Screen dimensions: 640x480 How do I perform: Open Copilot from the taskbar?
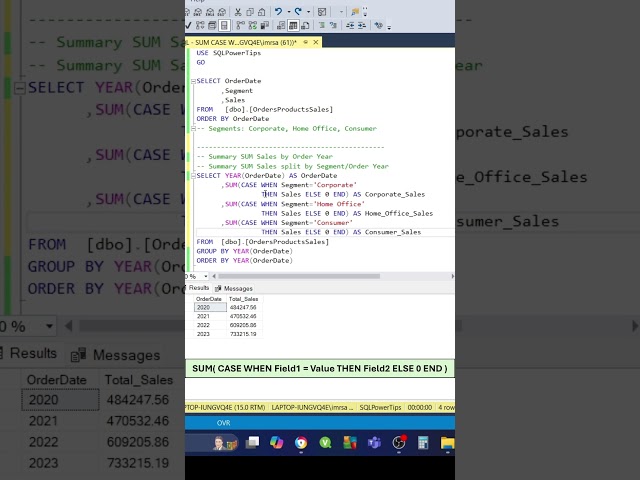(276, 442)
